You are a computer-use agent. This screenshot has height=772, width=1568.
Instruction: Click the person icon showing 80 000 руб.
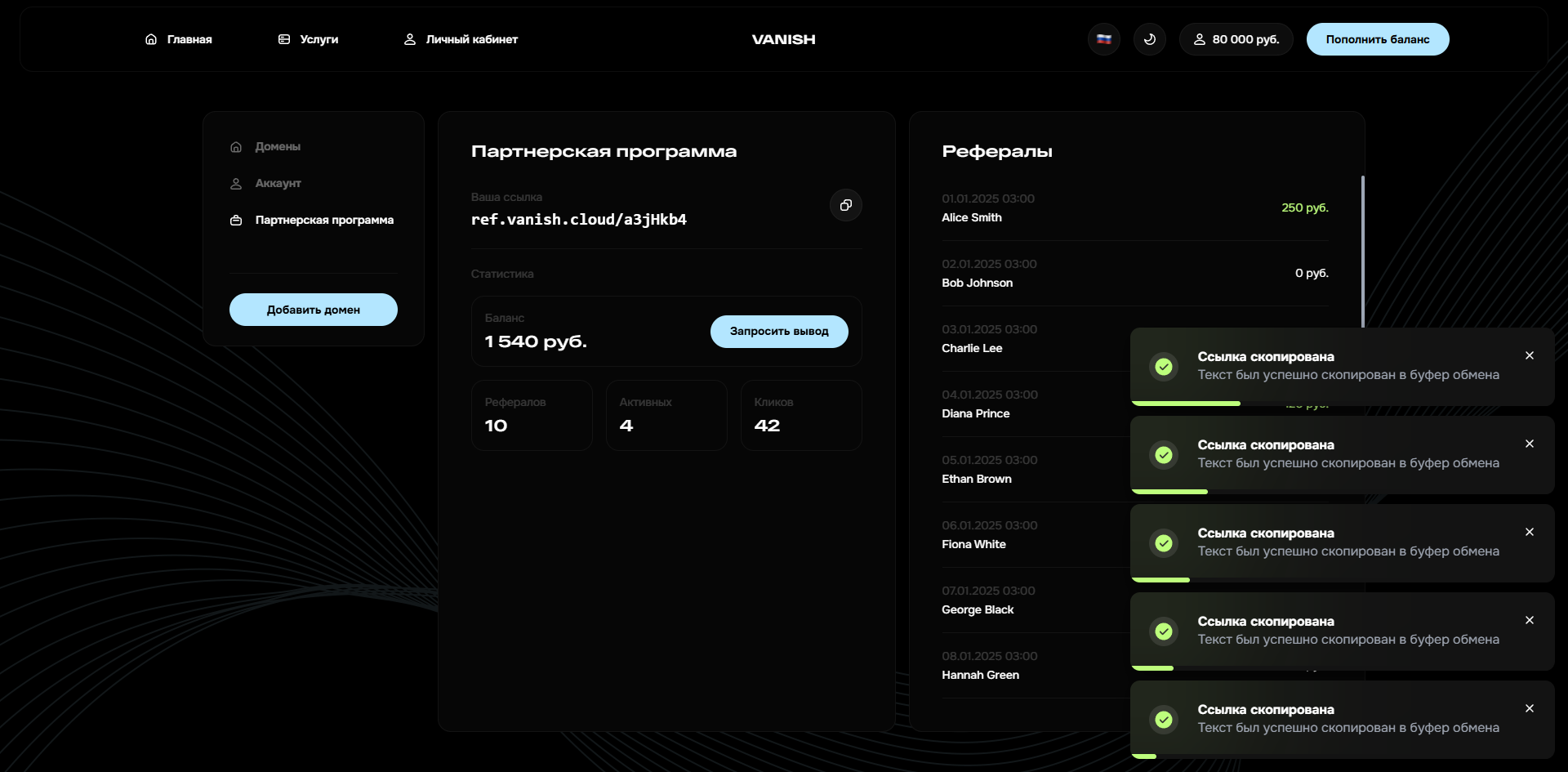click(x=1200, y=38)
